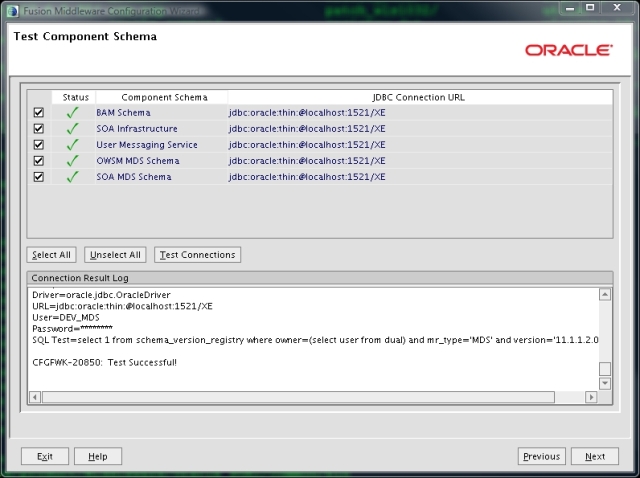The image size is (640, 478).
Task: Click the log vertical scrollbar thumb
Action: click(605, 369)
